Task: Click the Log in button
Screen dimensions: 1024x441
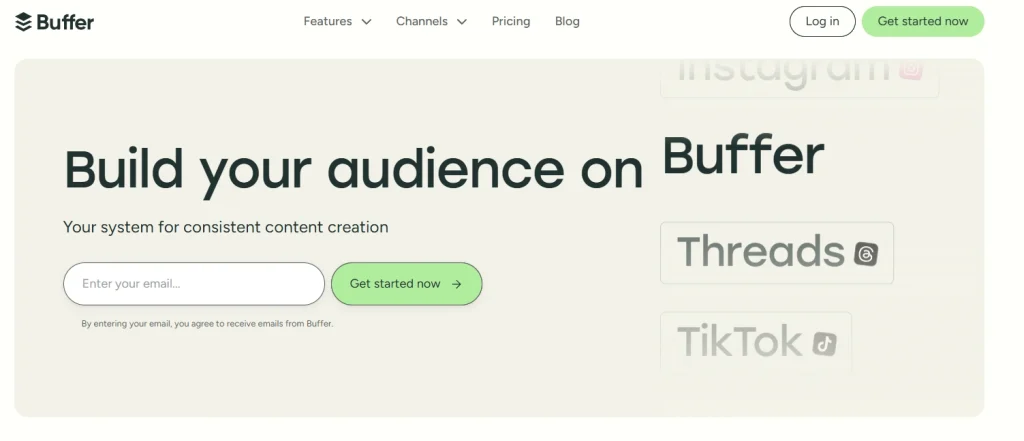Action: [x=822, y=22]
